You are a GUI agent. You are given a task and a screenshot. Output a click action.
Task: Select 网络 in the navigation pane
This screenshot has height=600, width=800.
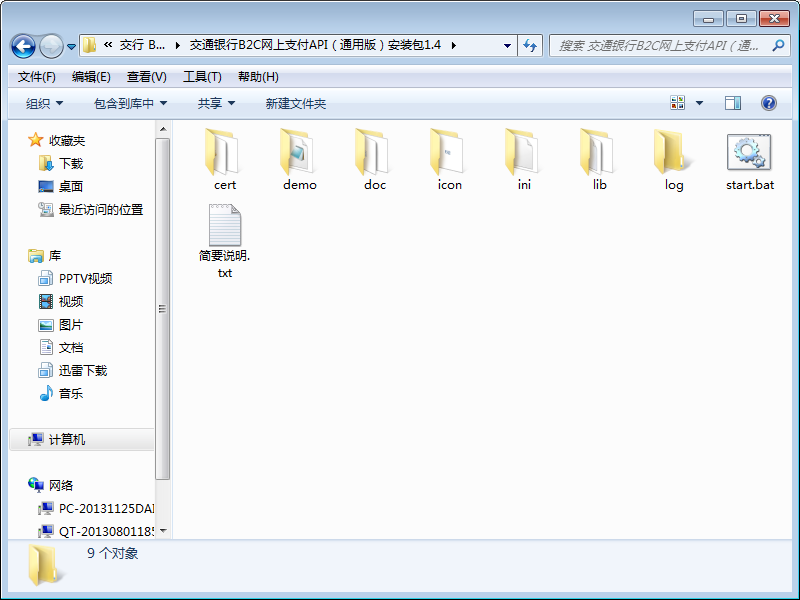pyautogui.click(x=51, y=485)
